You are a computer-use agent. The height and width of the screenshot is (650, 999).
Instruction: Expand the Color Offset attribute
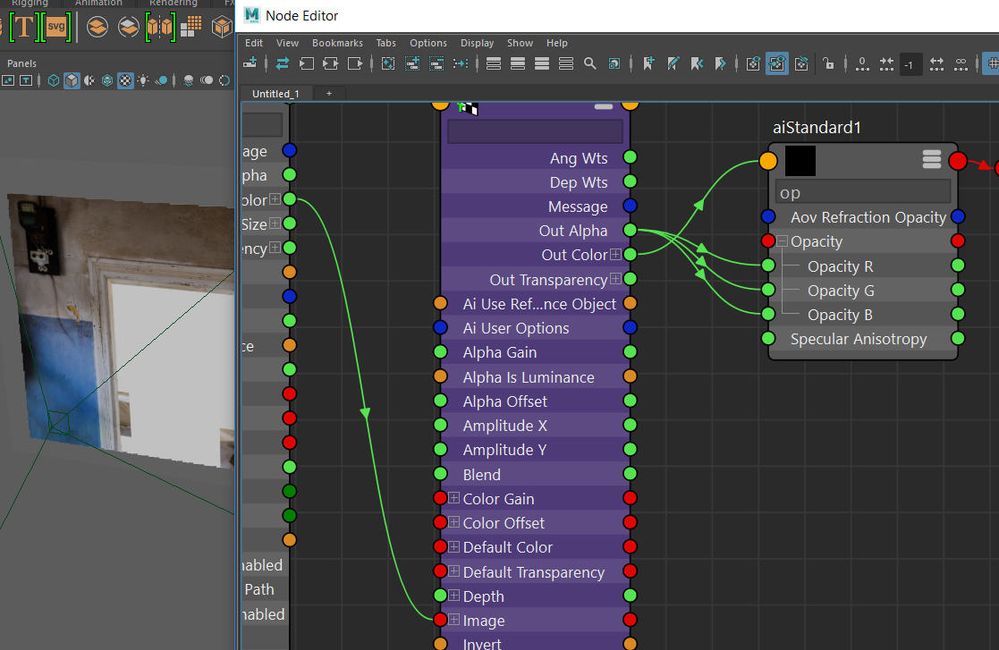click(454, 522)
